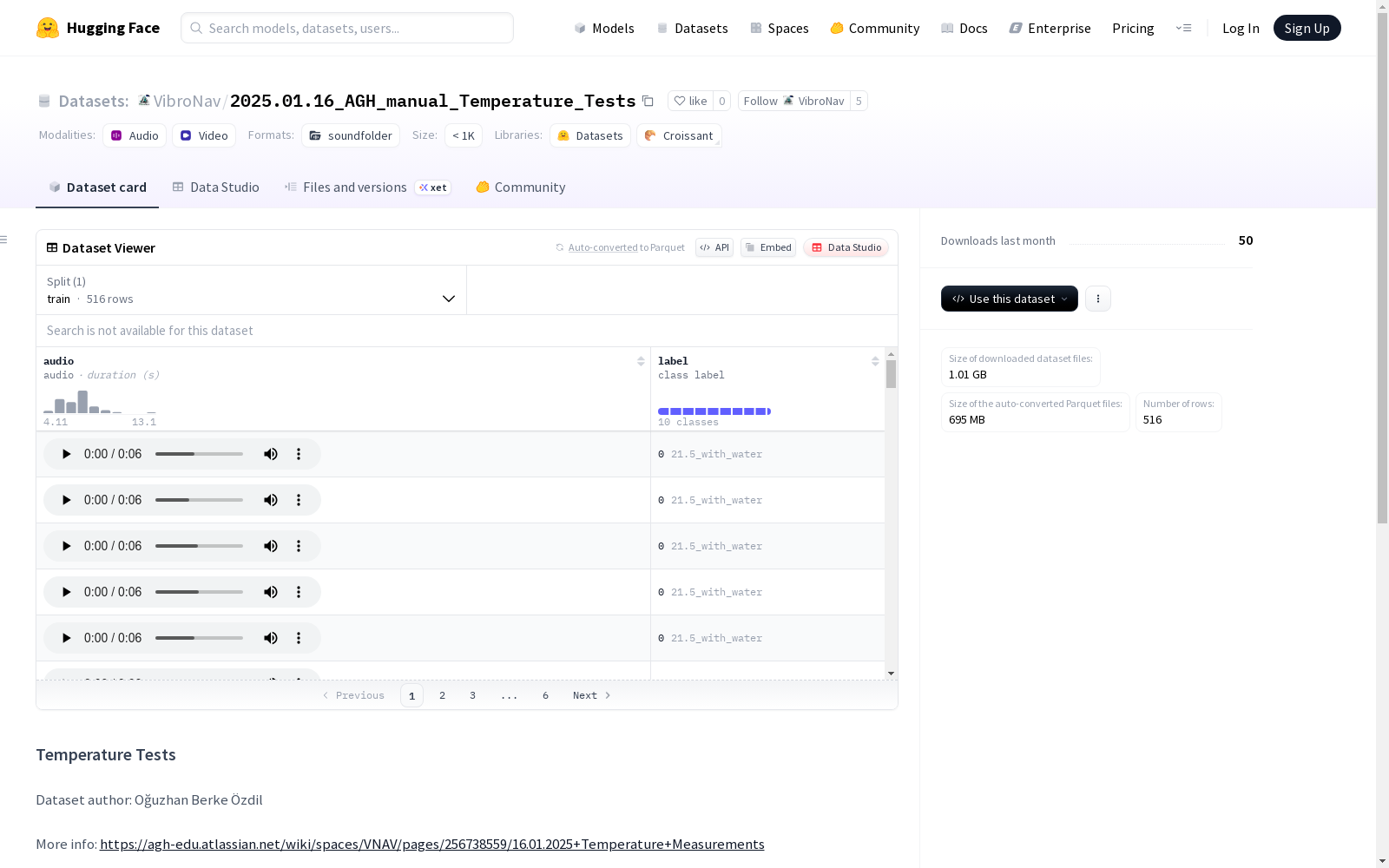Switch to the Data Studio tab

pyautogui.click(x=215, y=187)
